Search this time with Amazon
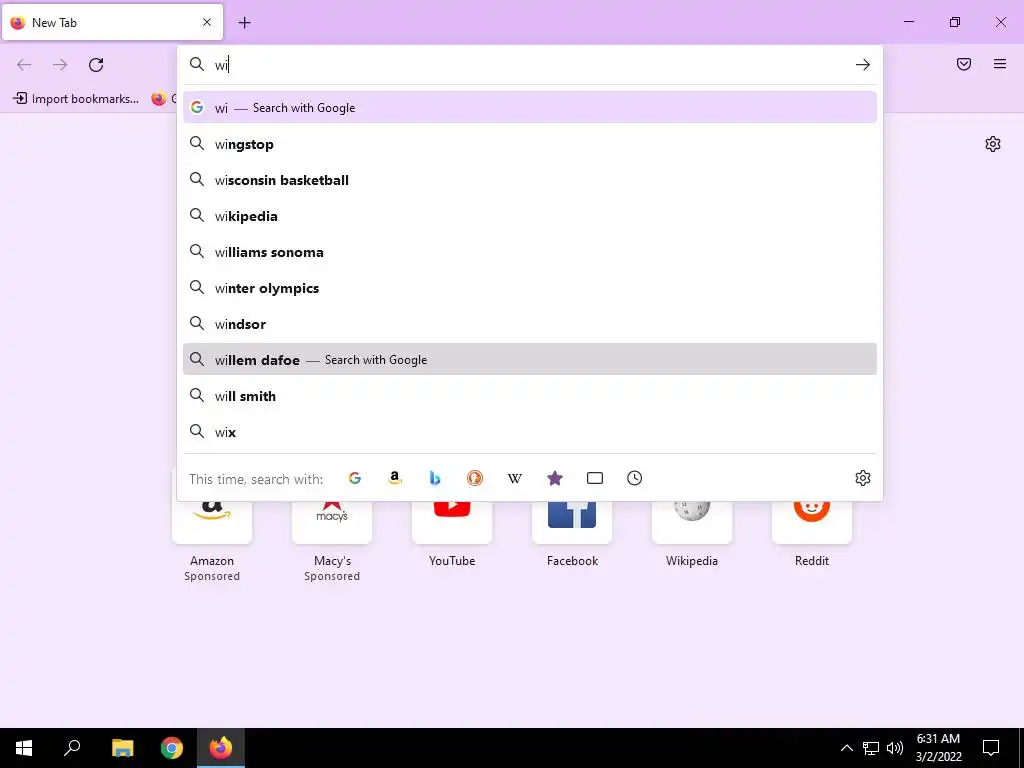The width and height of the screenshot is (1024, 768). [394, 478]
